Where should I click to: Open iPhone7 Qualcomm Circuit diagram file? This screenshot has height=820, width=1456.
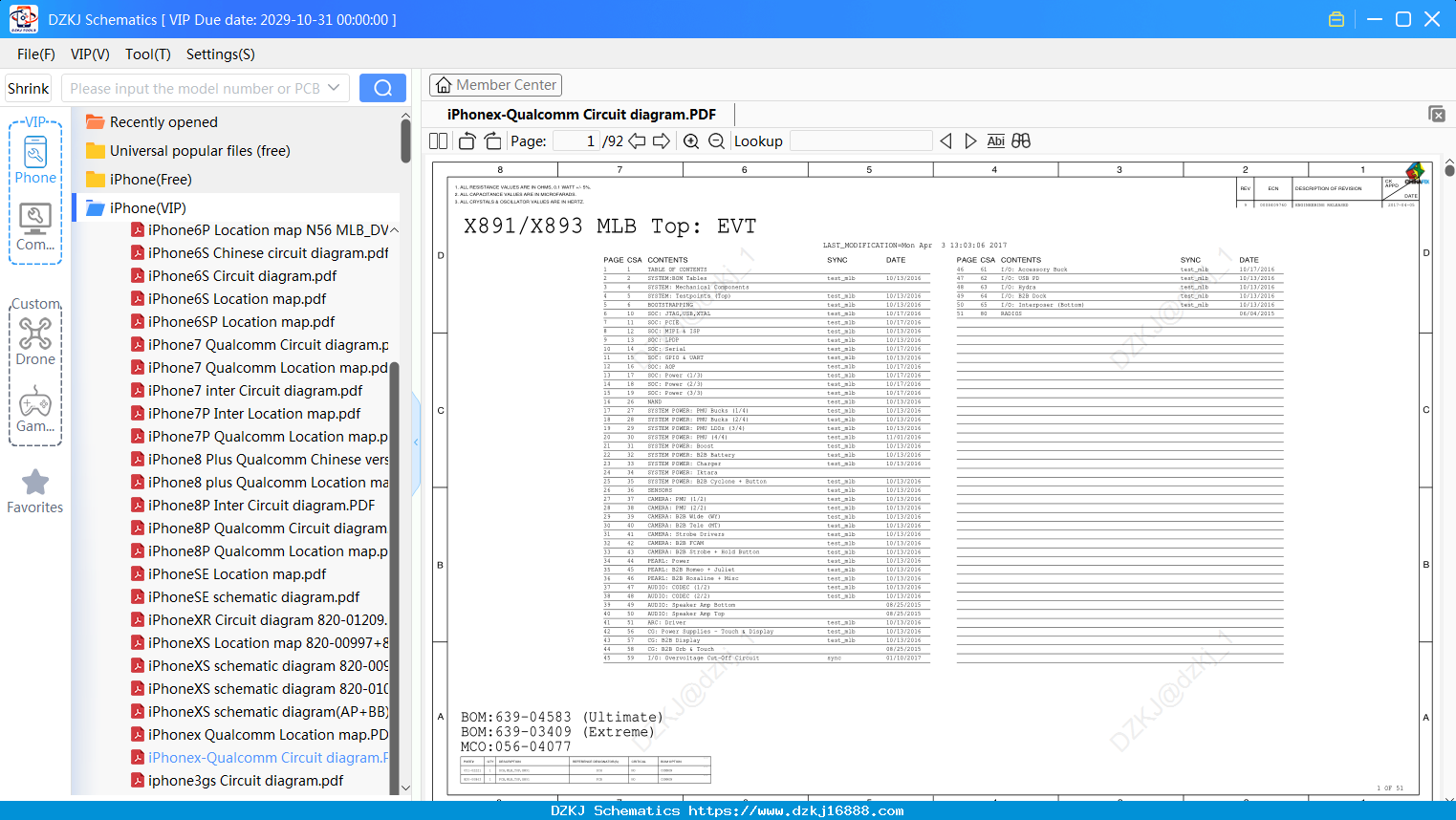point(260,345)
